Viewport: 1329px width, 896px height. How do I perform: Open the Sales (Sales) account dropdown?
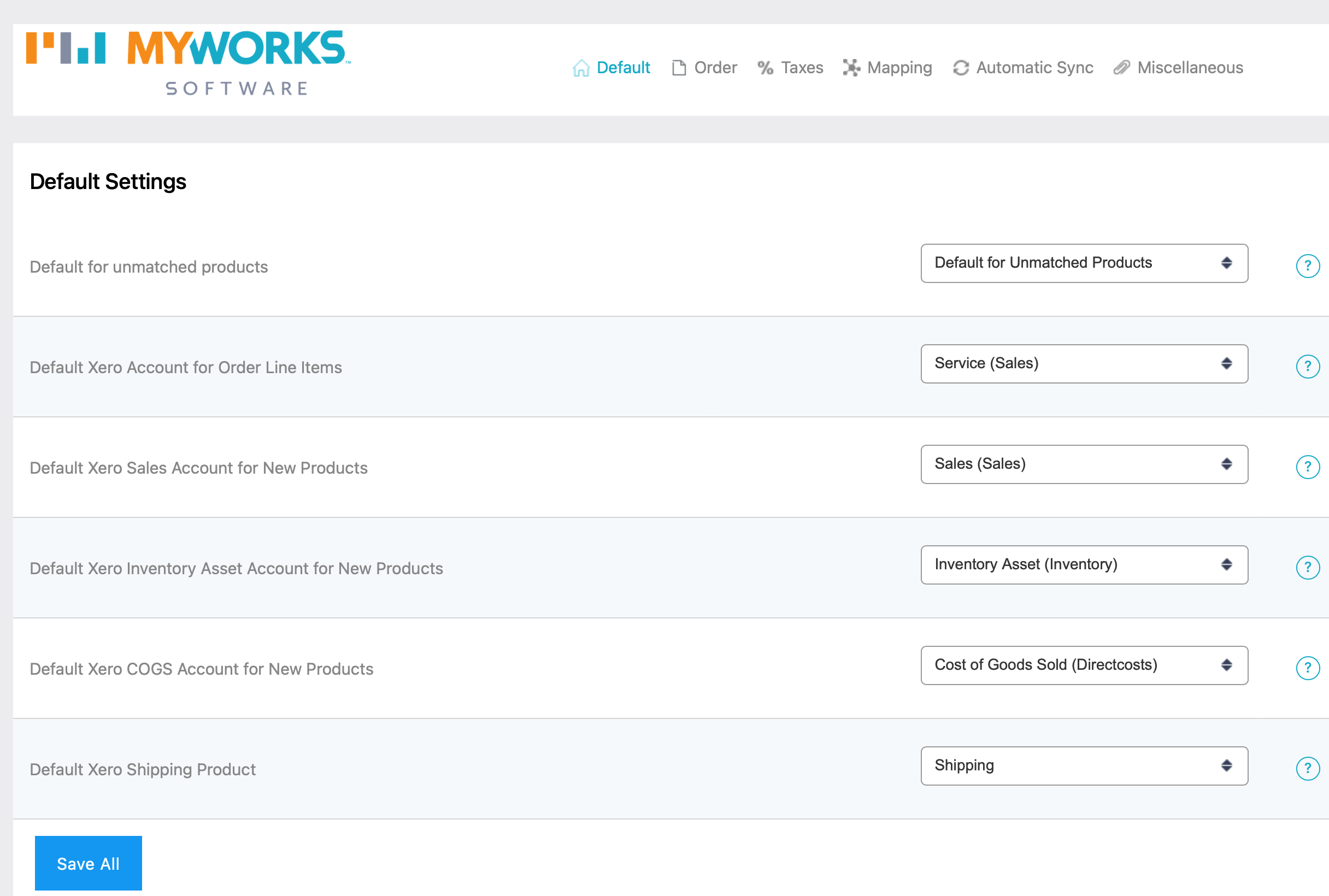[1084, 464]
